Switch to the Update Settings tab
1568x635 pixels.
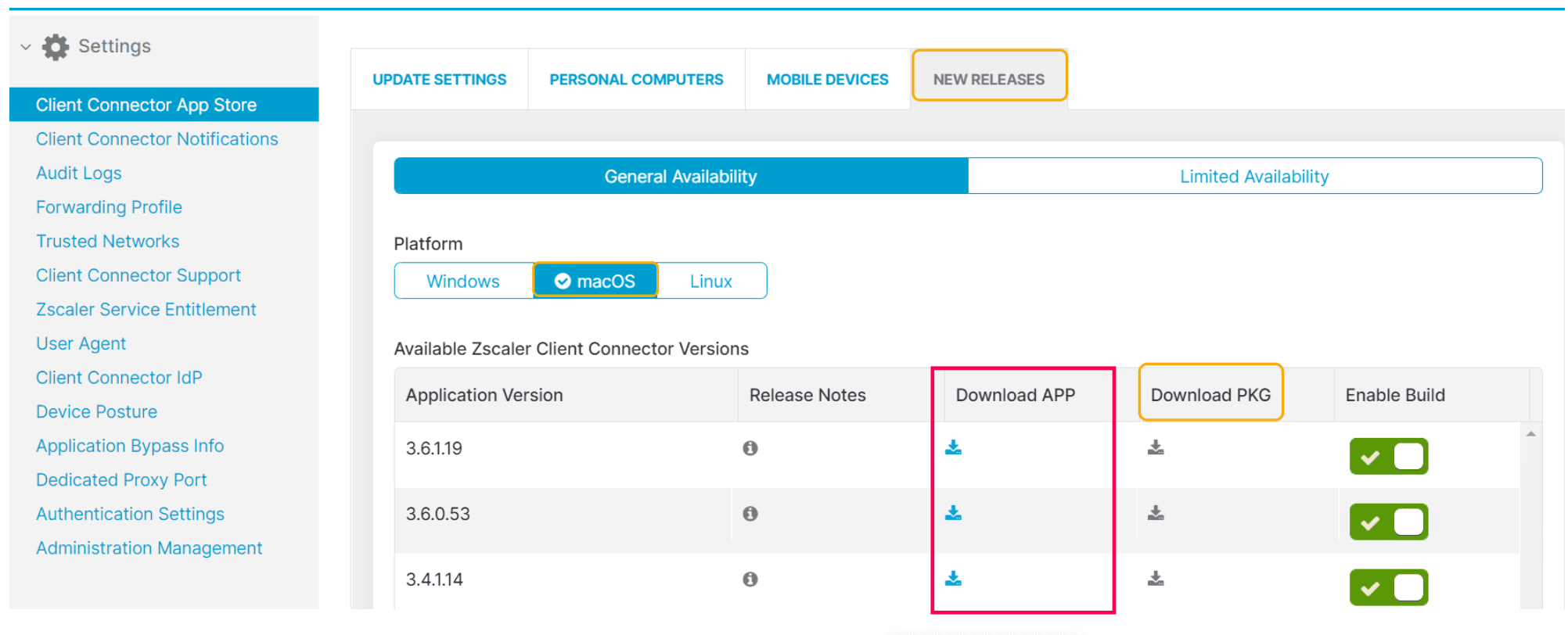tap(440, 80)
